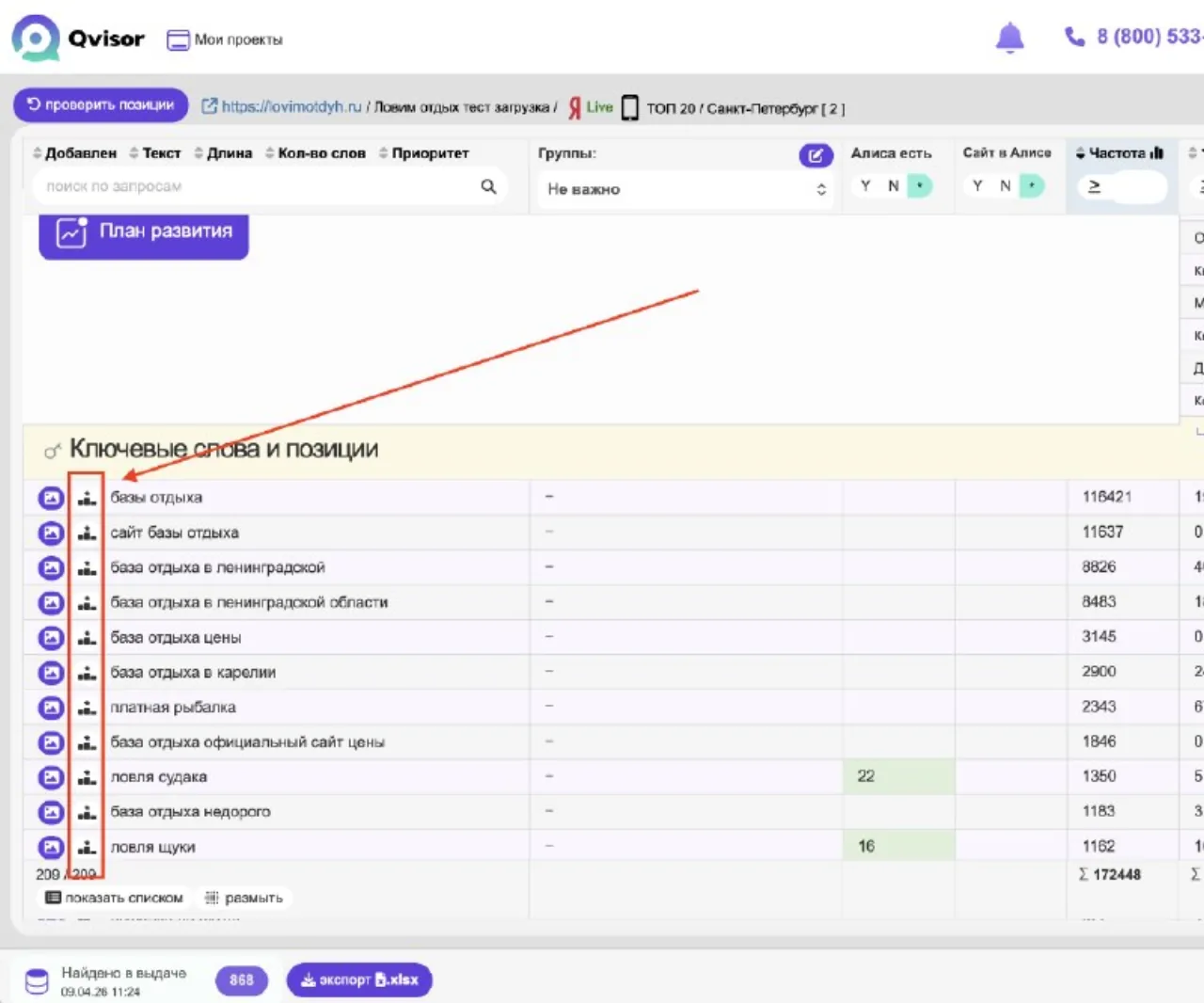Click the image icon for 'ловля щуки'
Image resolution: width=1204 pixels, height=1003 pixels.
point(51,847)
